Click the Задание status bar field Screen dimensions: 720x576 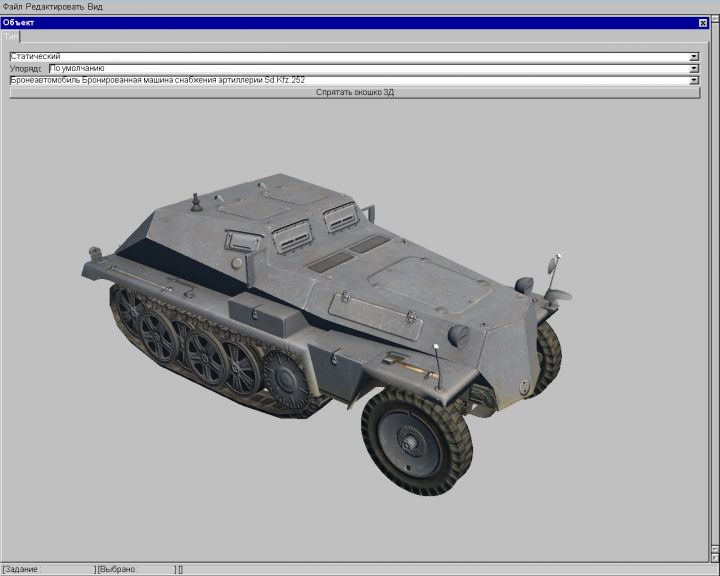[48, 569]
